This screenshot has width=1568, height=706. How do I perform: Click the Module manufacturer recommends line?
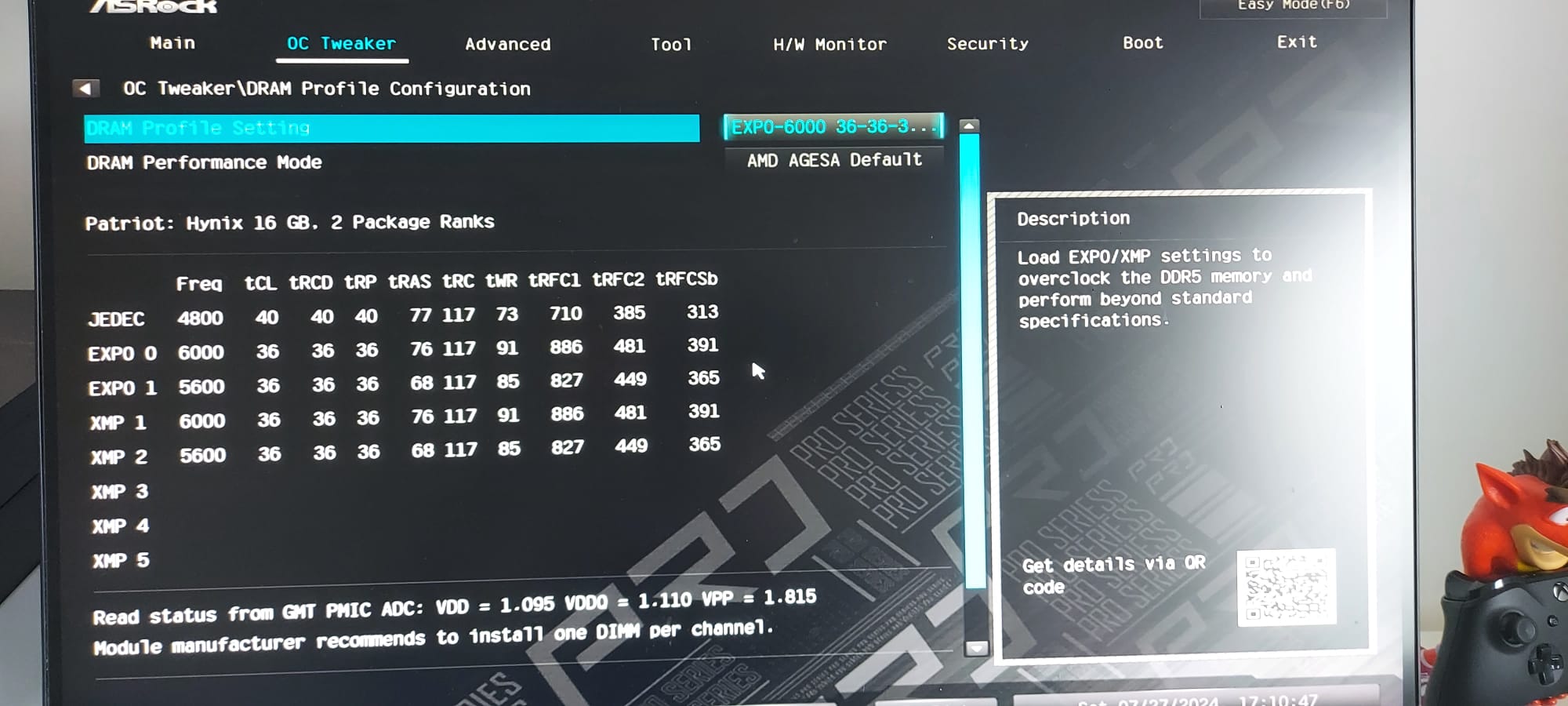point(434,637)
